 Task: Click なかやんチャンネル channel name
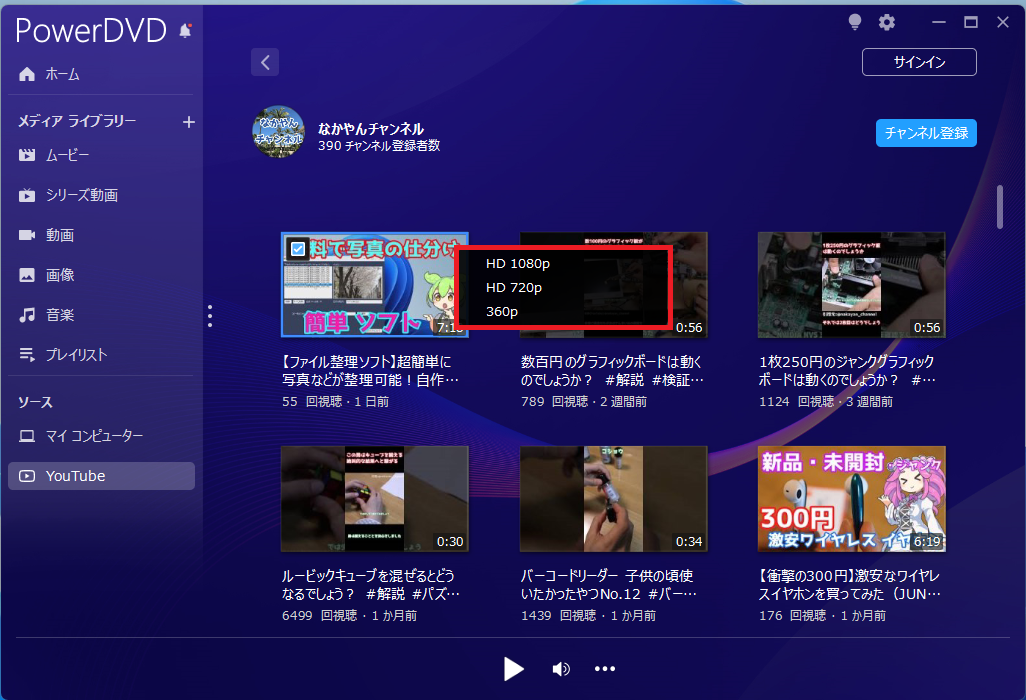coord(371,129)
